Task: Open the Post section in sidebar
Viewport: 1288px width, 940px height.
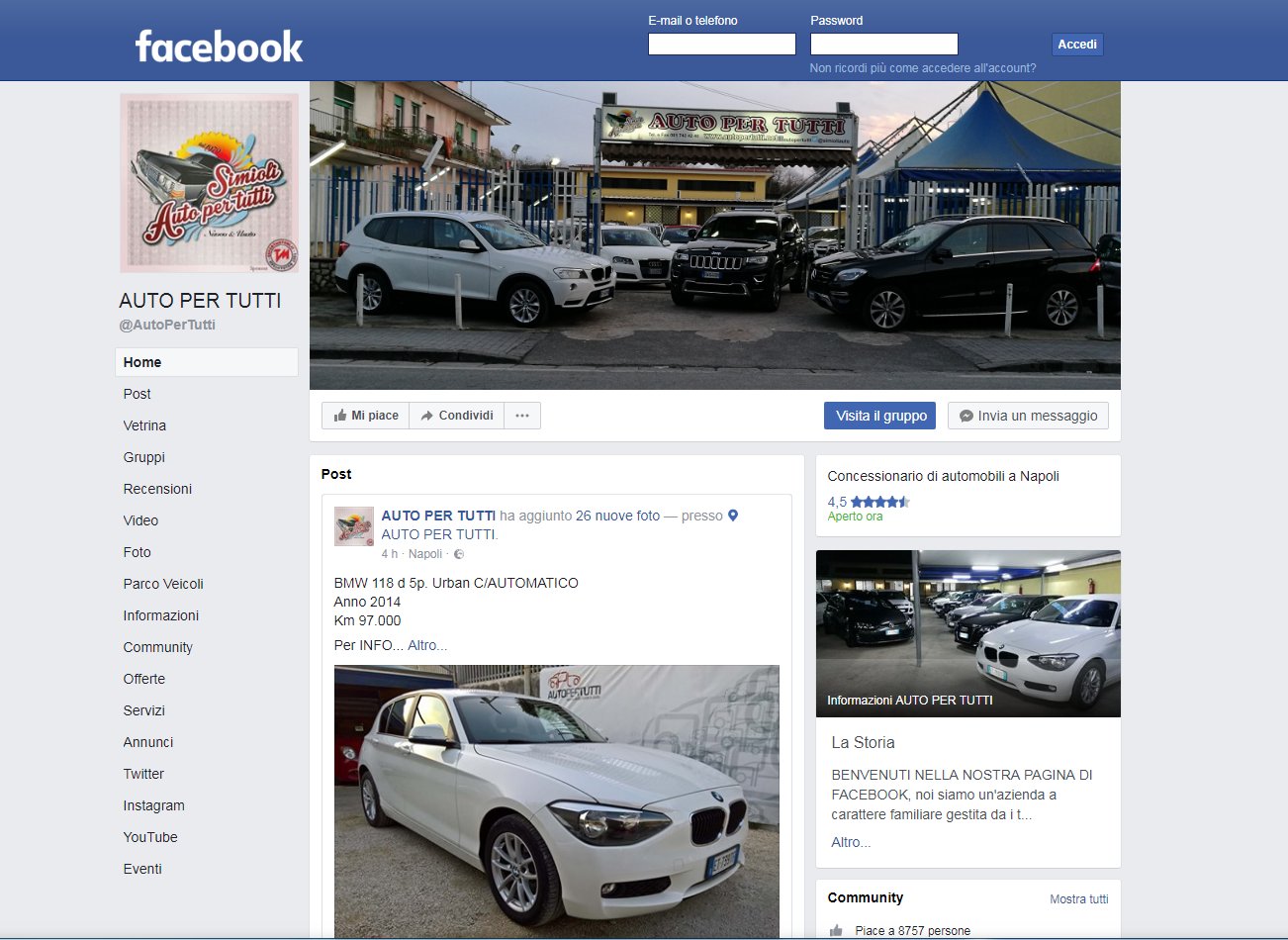Action: coord(138,394)
